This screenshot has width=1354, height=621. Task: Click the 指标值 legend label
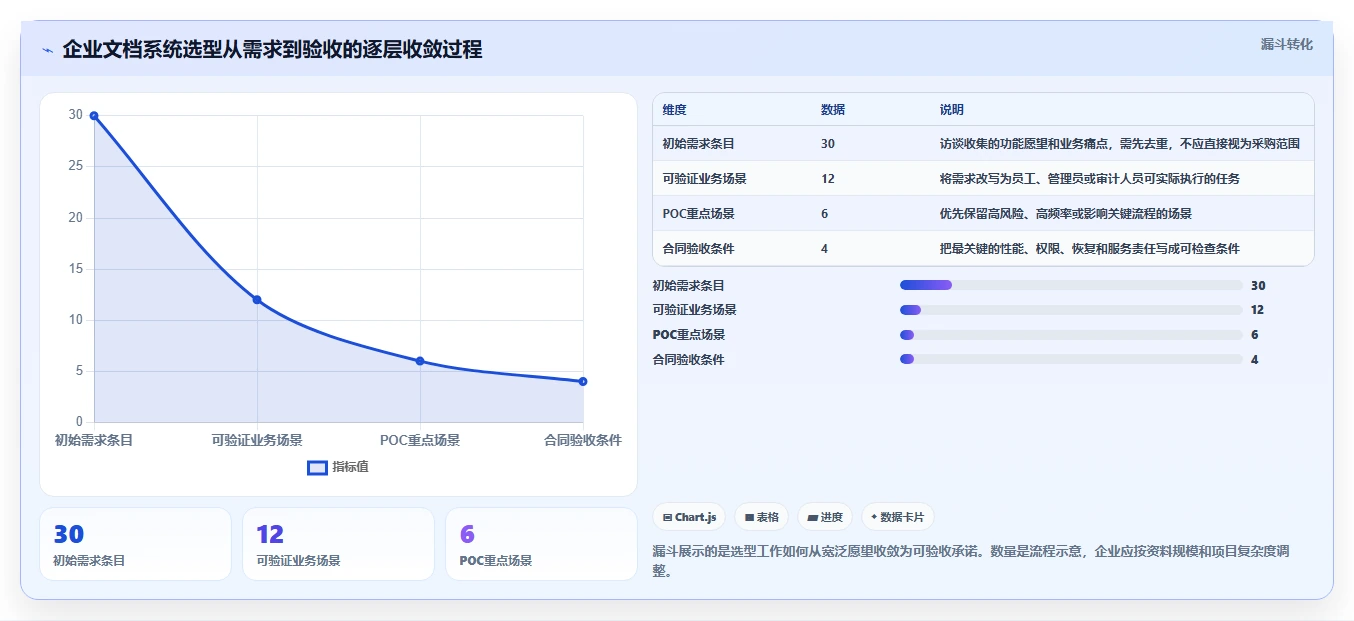coord(350,467)
